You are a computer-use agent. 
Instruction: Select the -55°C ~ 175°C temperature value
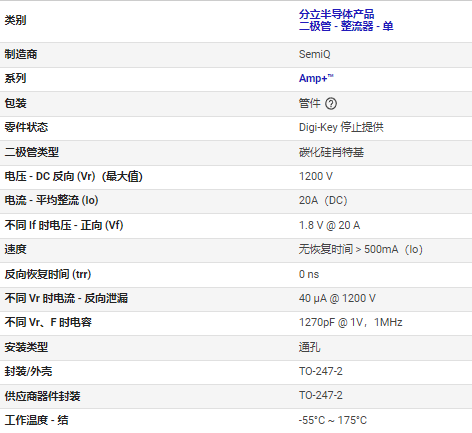click(332, 420)
